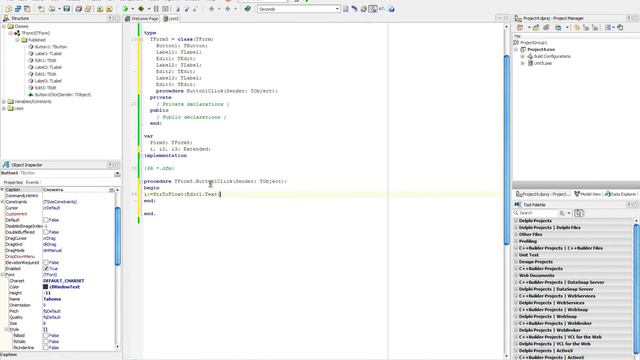Switch to Events tab in Object Inspector
The height and width of the screenshot is (360, 640).
(32, 182)
